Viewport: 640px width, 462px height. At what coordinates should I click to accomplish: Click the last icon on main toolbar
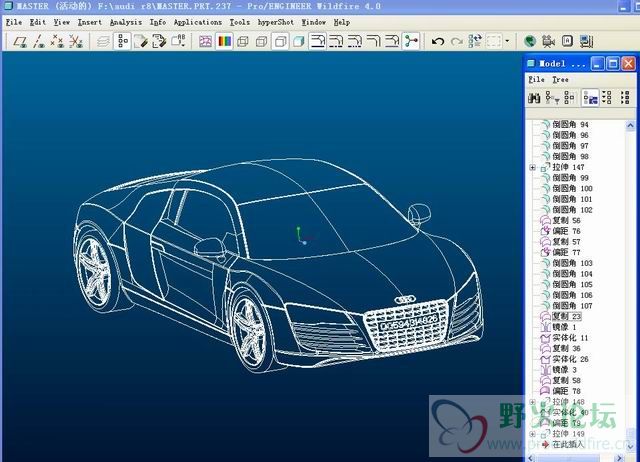point(586,41)
